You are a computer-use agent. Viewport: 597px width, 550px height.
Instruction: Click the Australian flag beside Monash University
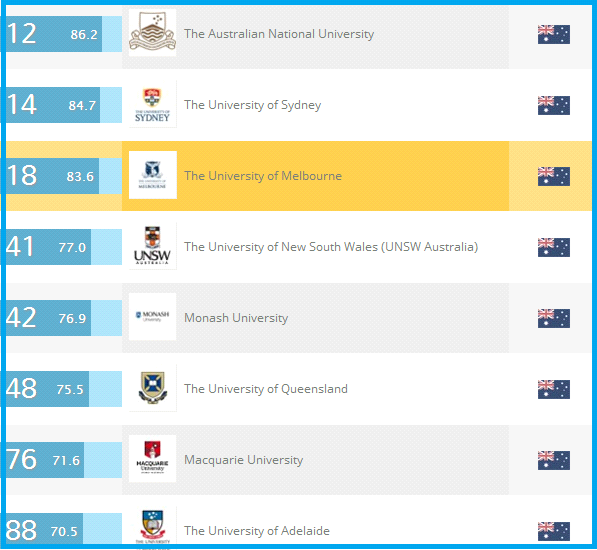pos(554,318)
